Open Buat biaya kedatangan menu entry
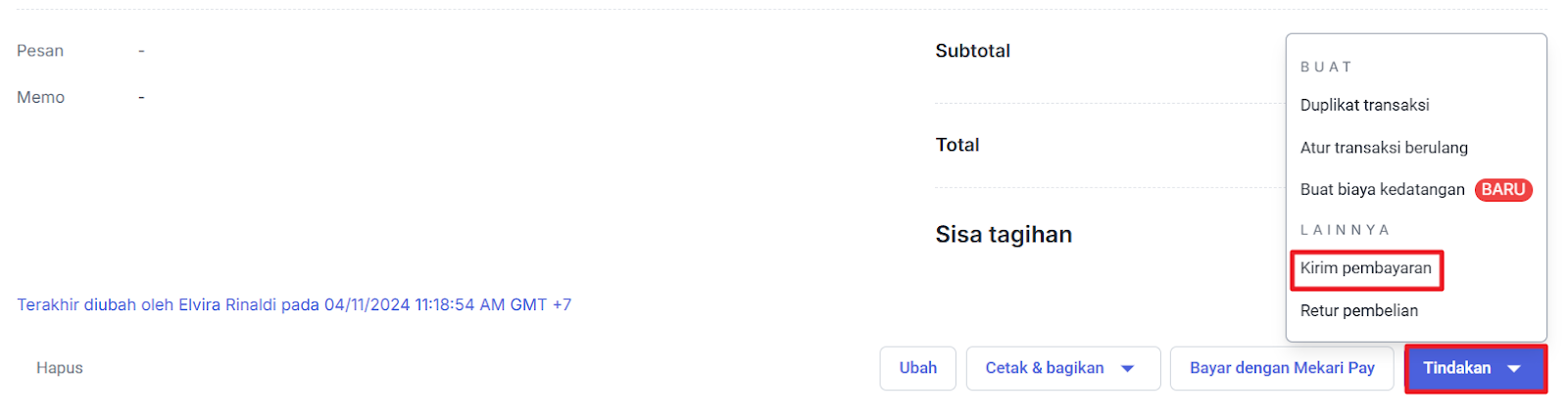Viewport: 1568px width, 416px height. click(1382, 190)
